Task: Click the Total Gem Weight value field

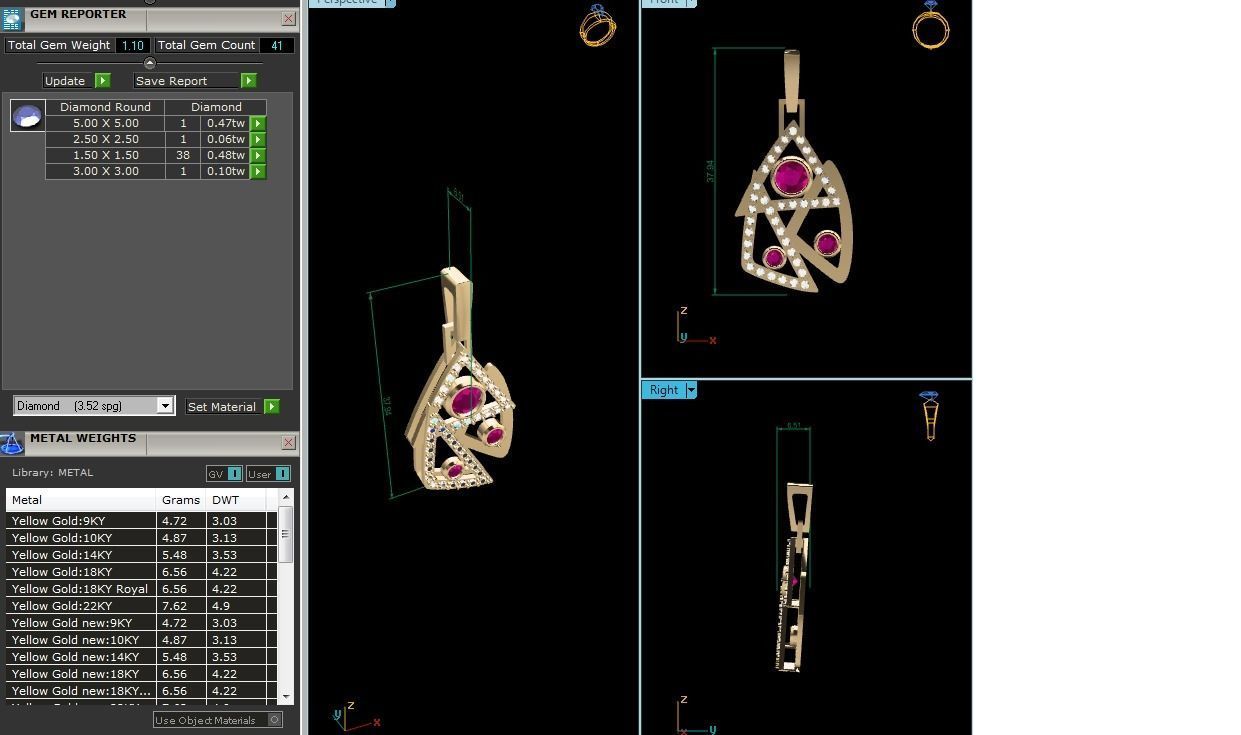Action: coord(132,45)
